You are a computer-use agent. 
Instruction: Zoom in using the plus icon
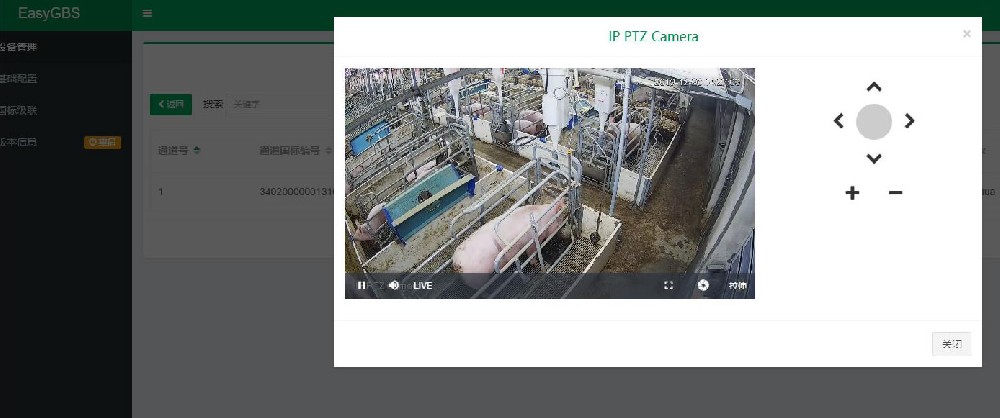852,193
